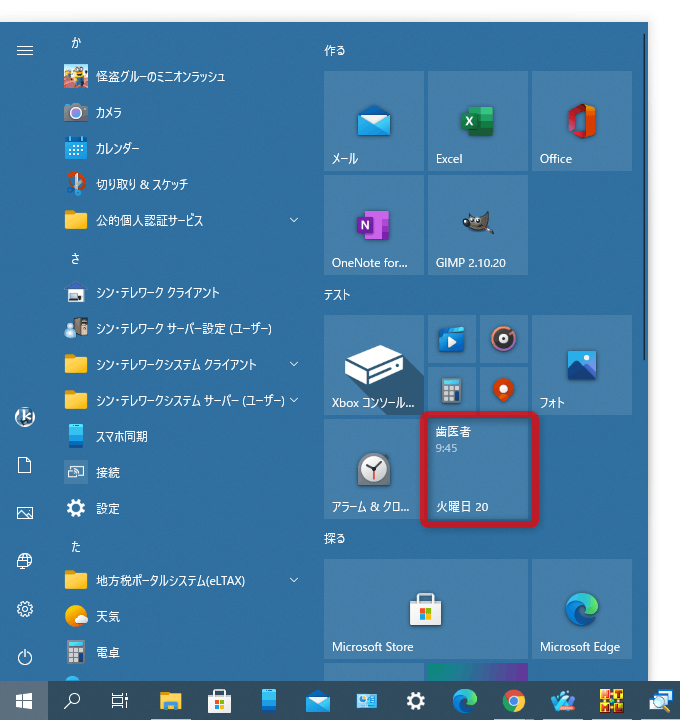This screenshot has width=680, height=720.
Task: Launch the Microsoft Edge tile
Action: 582,609
